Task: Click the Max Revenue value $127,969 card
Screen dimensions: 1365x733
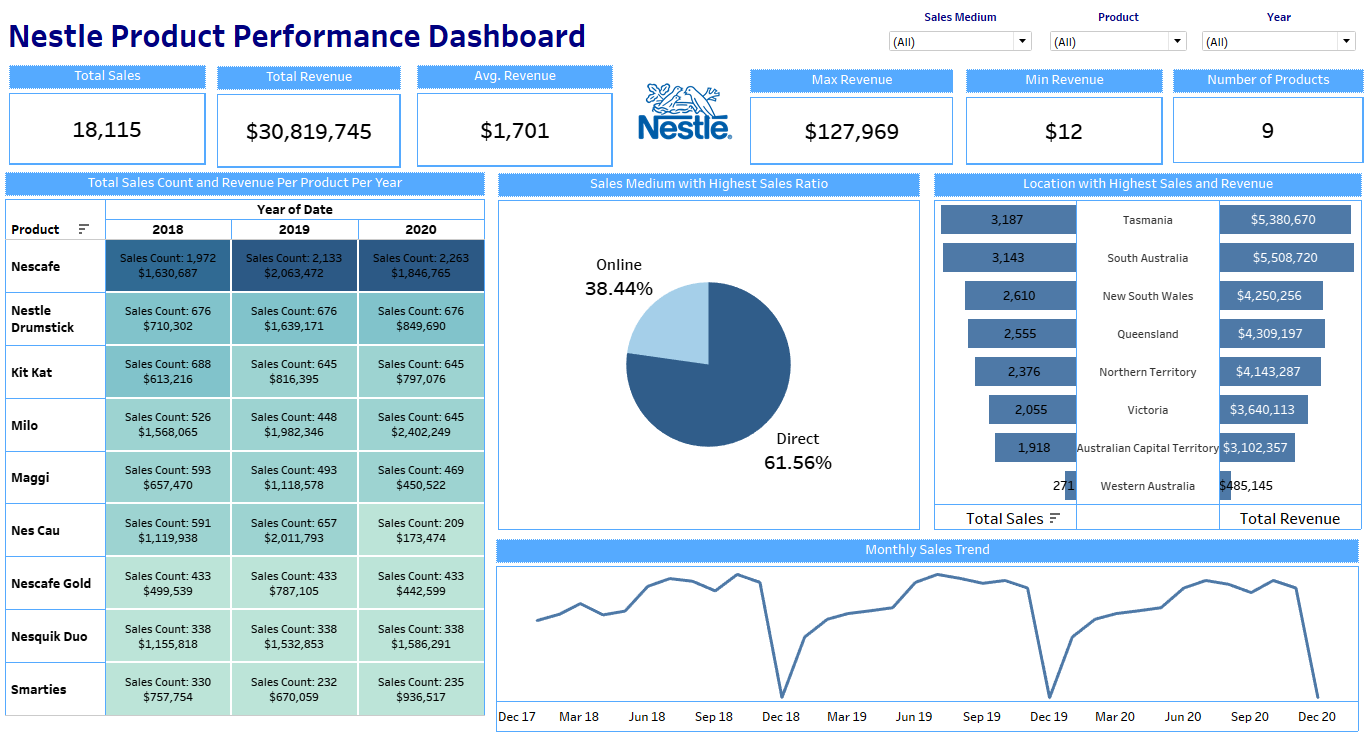Action: point(851,131)
